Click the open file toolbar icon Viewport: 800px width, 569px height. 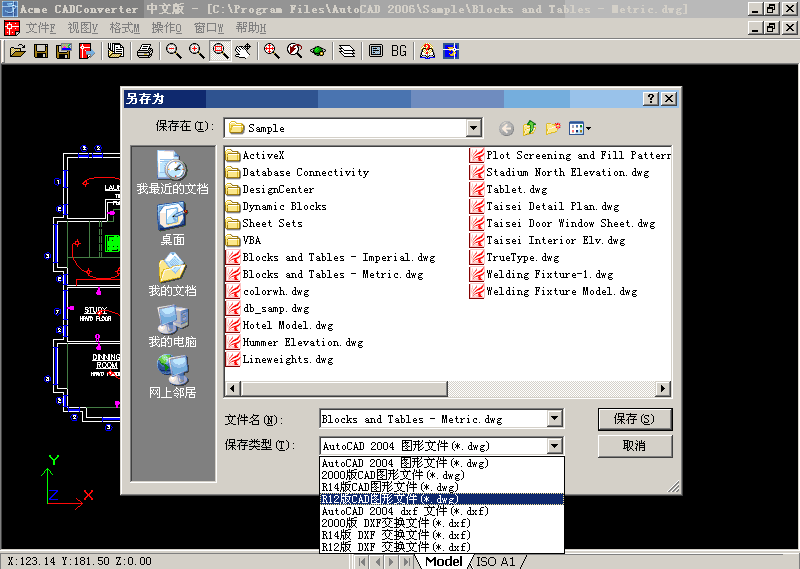tap(17, 52)
